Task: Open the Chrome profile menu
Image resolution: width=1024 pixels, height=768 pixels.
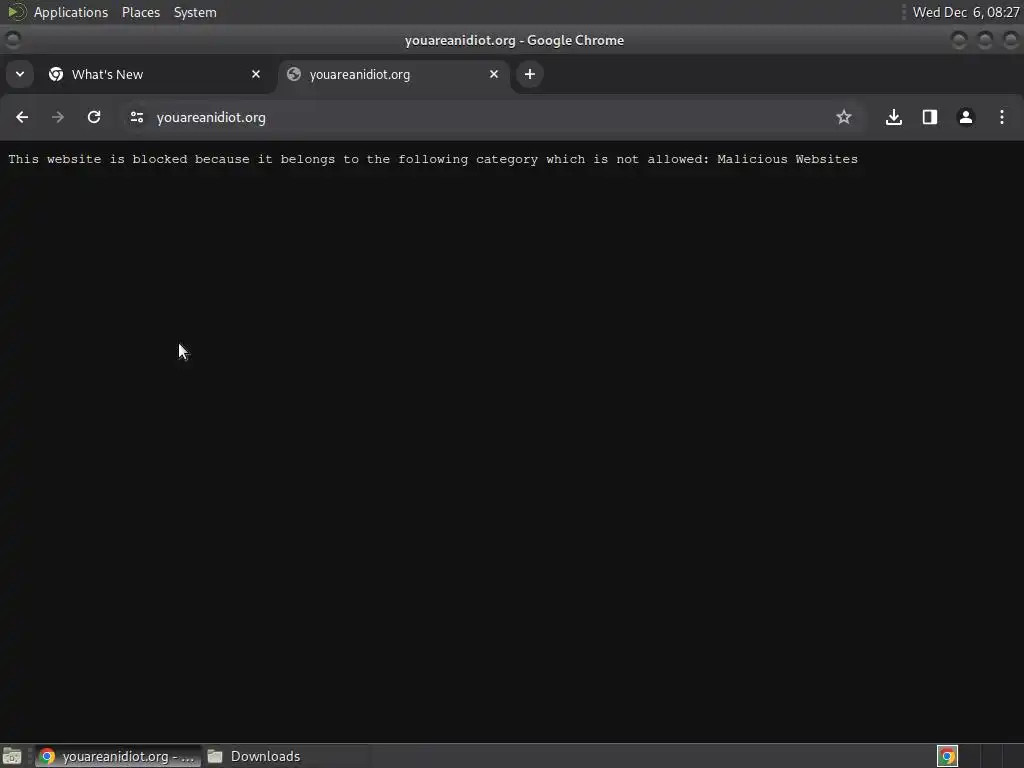Action: (966, 118)
